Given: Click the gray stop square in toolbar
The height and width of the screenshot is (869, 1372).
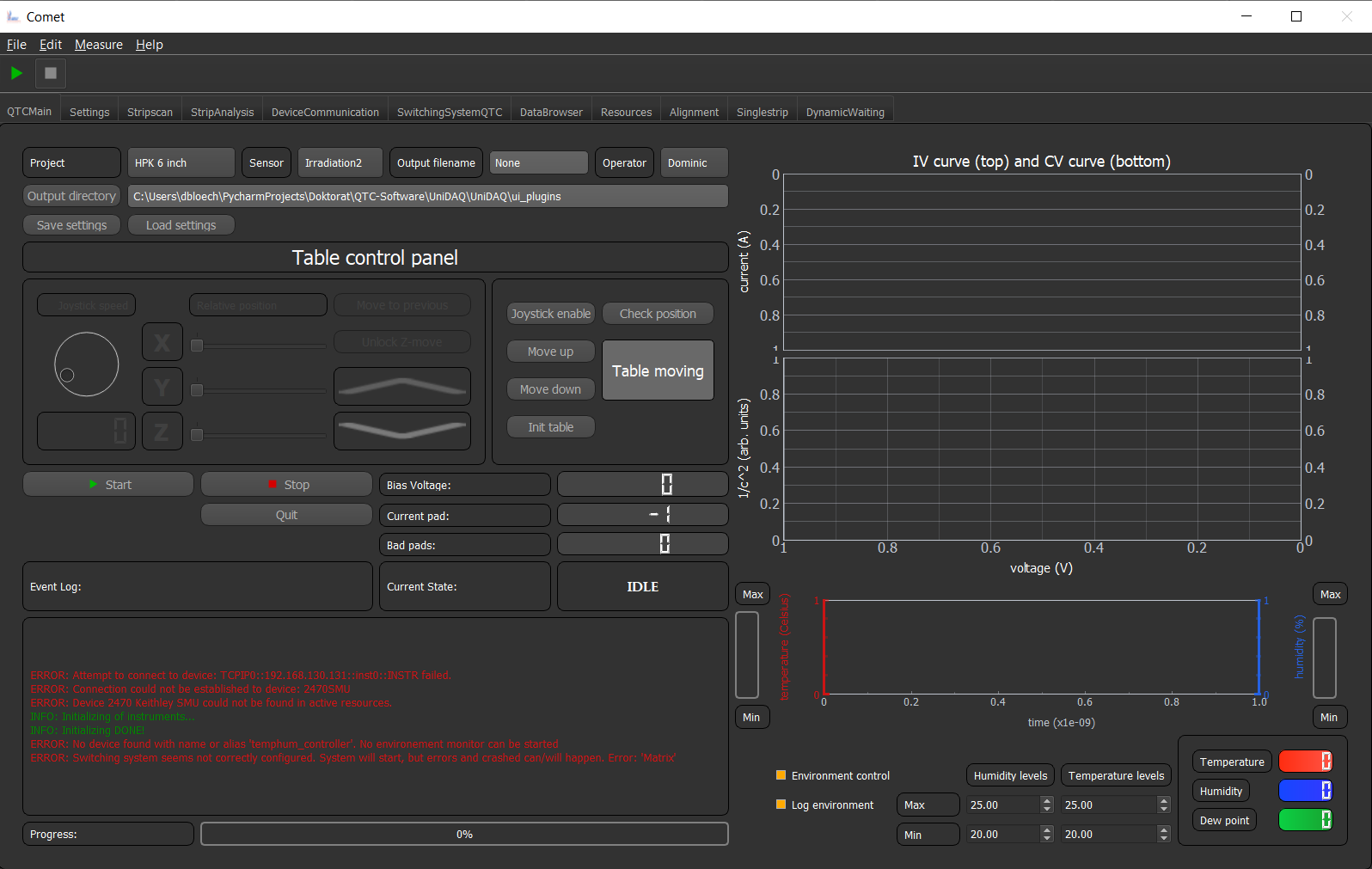Looking at the screenshot, I should (51, 73).
